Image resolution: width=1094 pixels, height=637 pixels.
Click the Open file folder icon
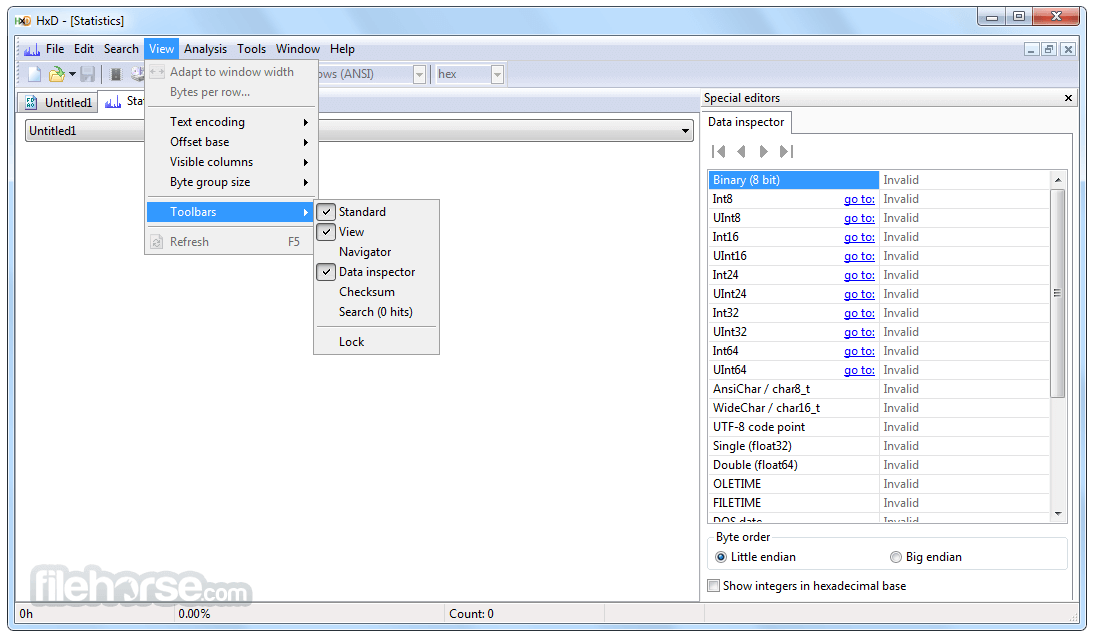coord(57,74)
